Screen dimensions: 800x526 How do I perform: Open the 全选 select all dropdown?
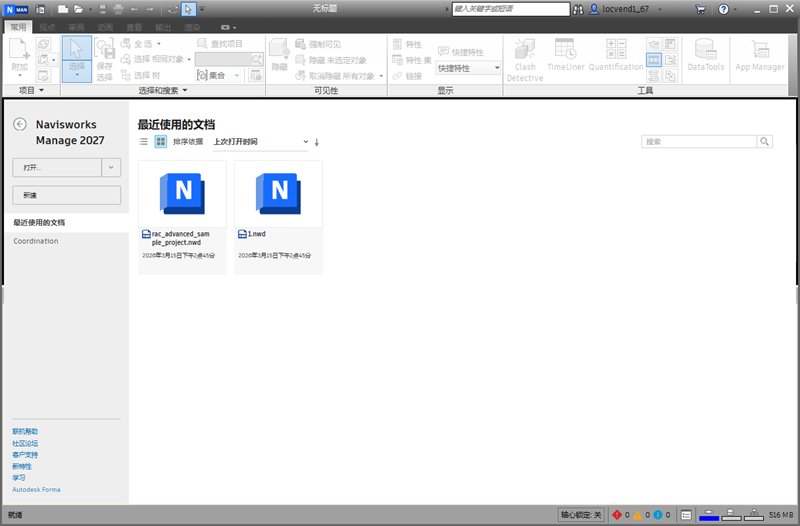click(159, 44)
